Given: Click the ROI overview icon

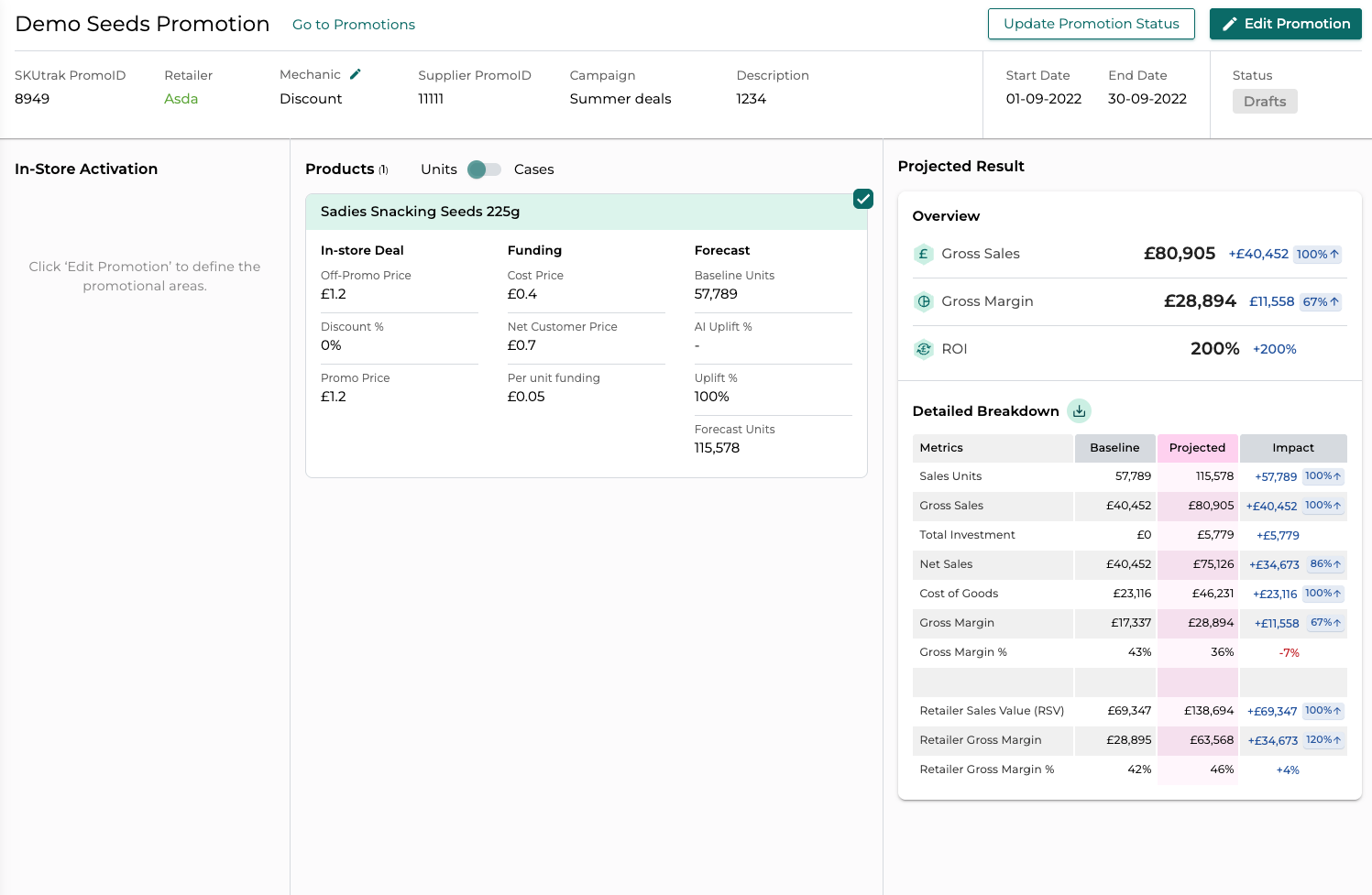Looking at the screenshot, I should 924,349.
